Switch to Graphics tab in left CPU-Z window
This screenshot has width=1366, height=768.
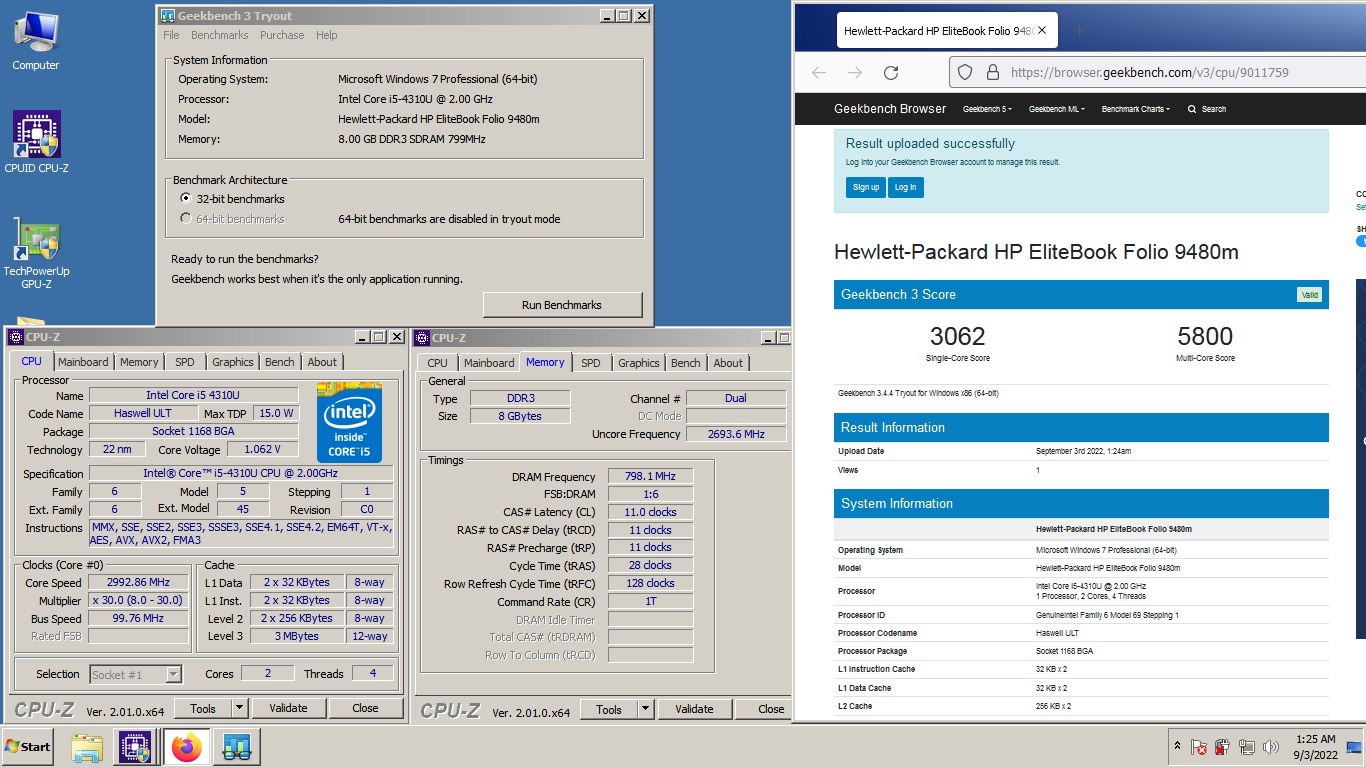tap(233, 362)
